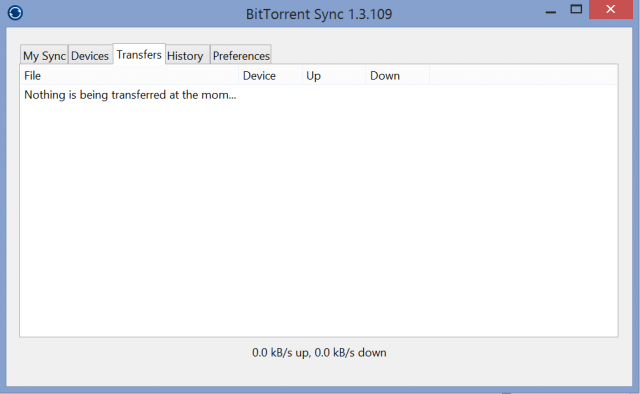The image size is (640, 394).
Task: Select the Transfers tab
Action: point(139,54)
